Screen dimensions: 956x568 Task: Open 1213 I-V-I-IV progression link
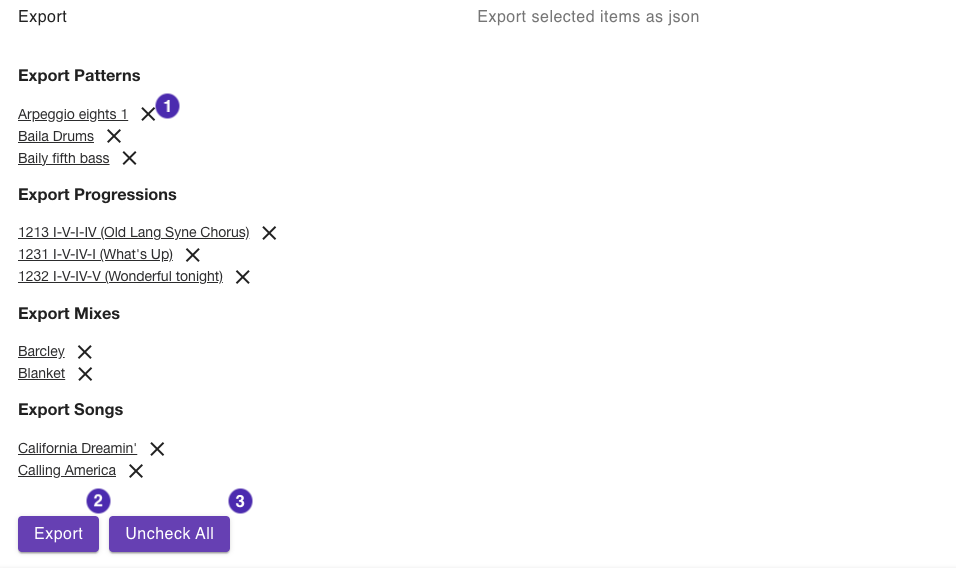tap(133, 233)
